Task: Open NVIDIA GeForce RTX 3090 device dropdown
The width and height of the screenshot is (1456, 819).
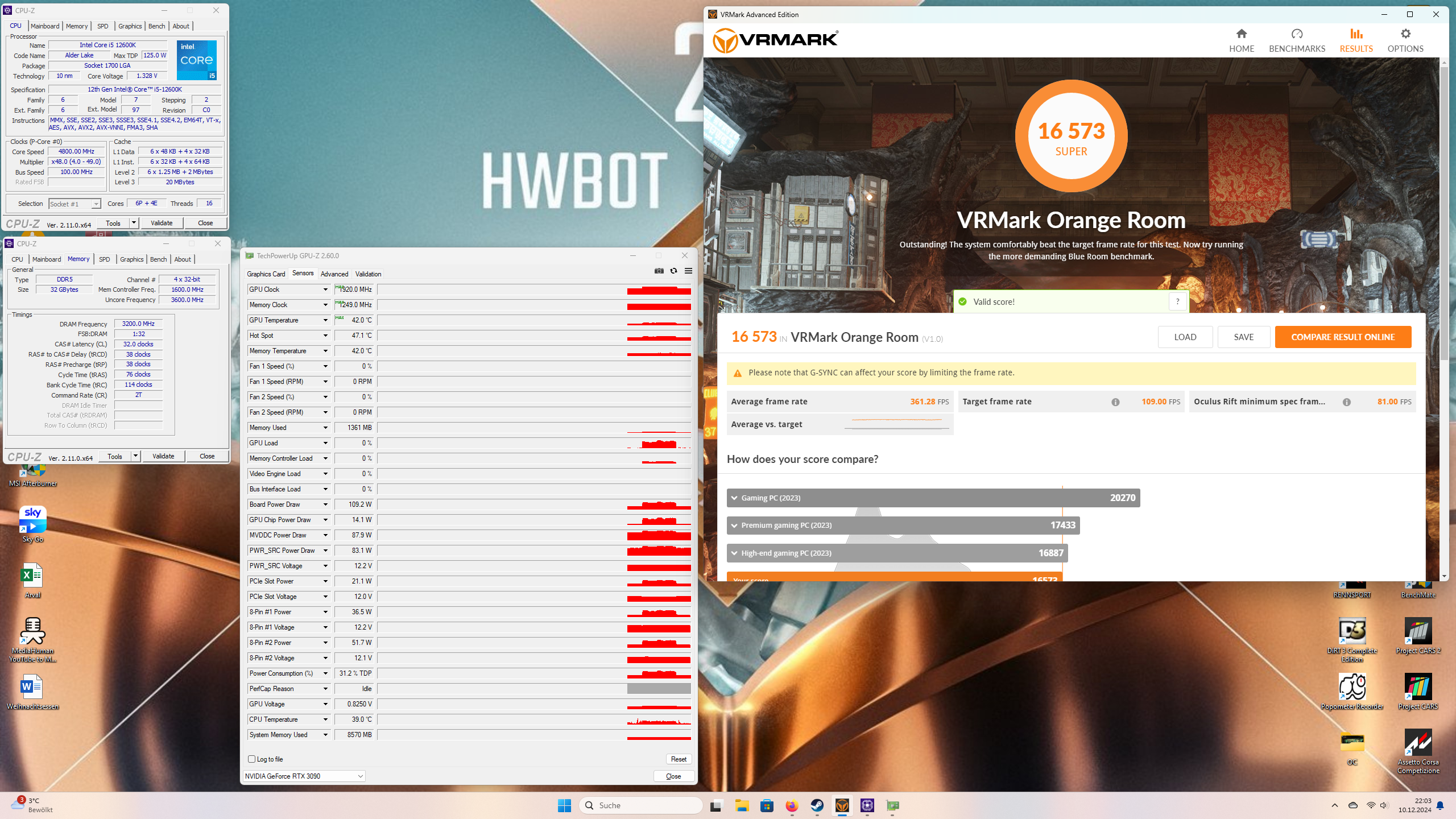Action: coord(304,776)
